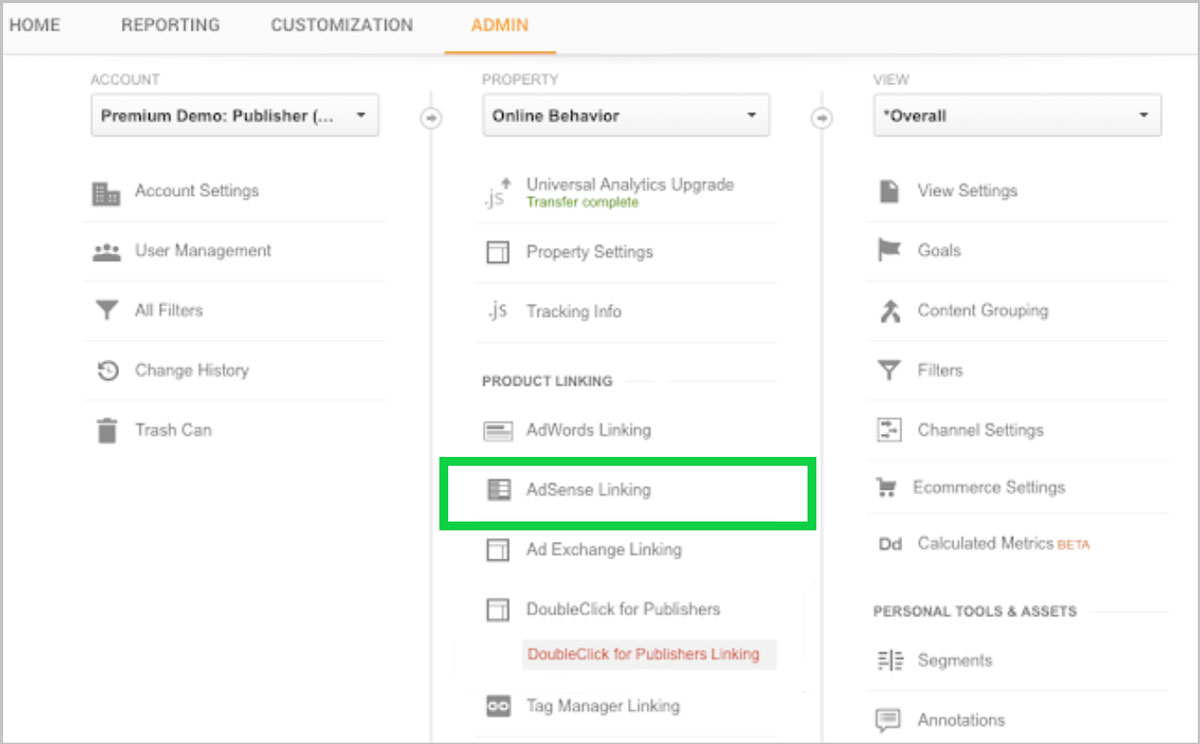1200x744 pixels.
Task: Click the All Filters funnel icon
Action: click(x=106, y=311)
